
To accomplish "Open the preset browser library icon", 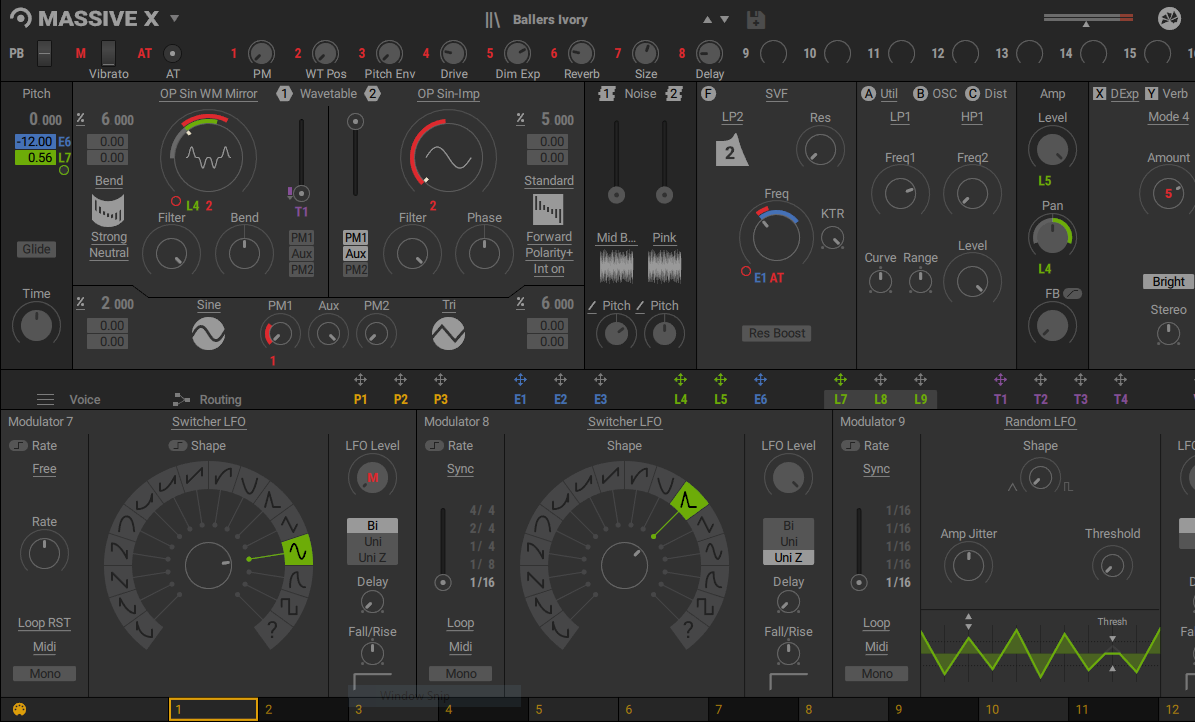I will tap(493, 20).
